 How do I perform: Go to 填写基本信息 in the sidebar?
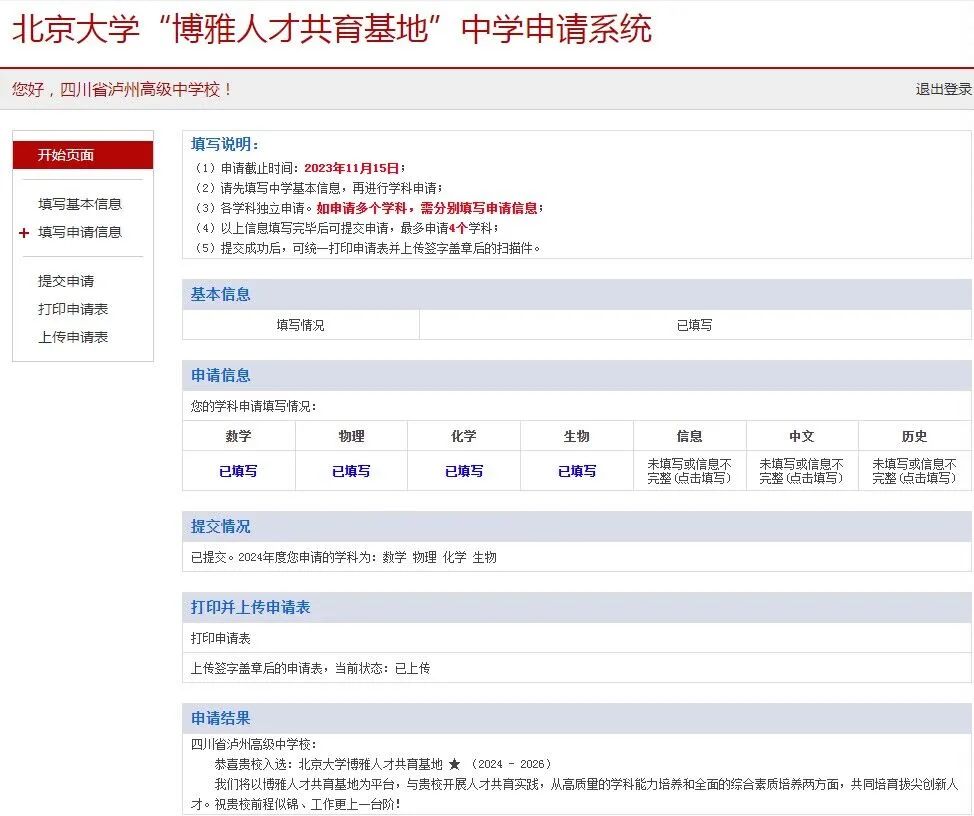coord(80,204)
